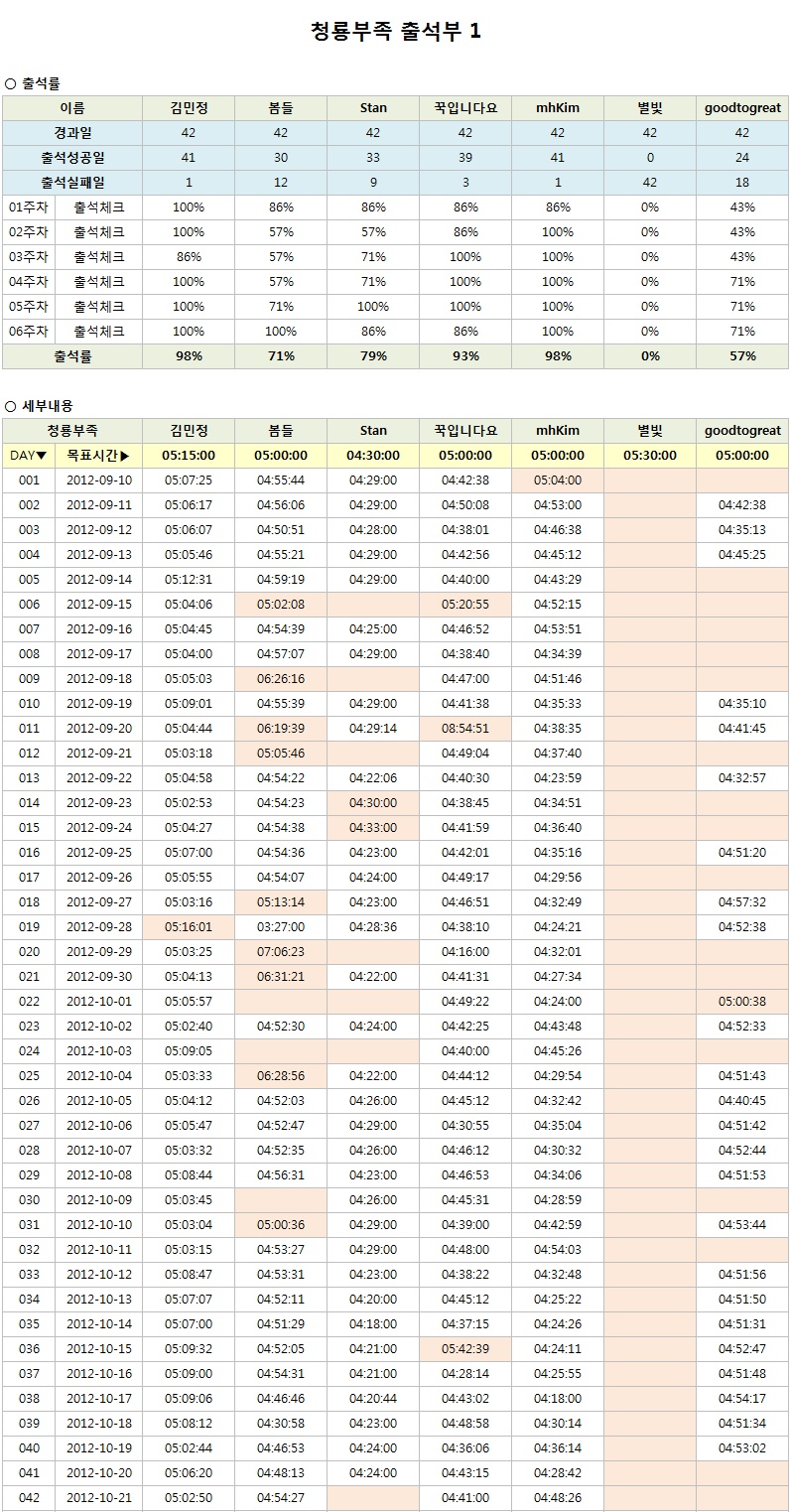Image resolution: width=790 pixels, height=1512 pixels.
Task: Select the 출석성공일 row label
Action: pos(72,158)
